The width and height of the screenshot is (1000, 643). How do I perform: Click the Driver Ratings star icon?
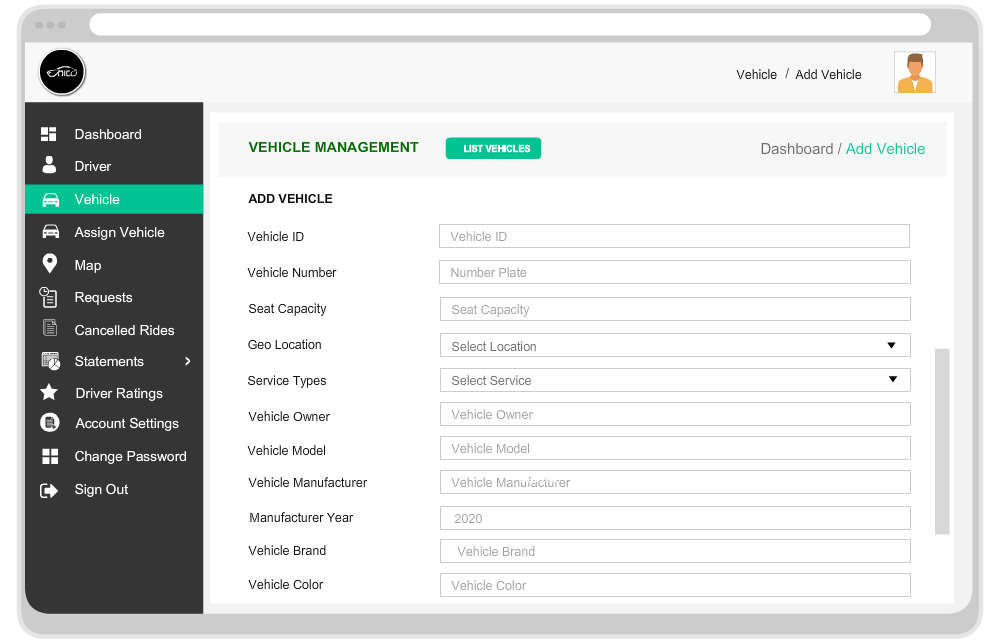point(49,392)
